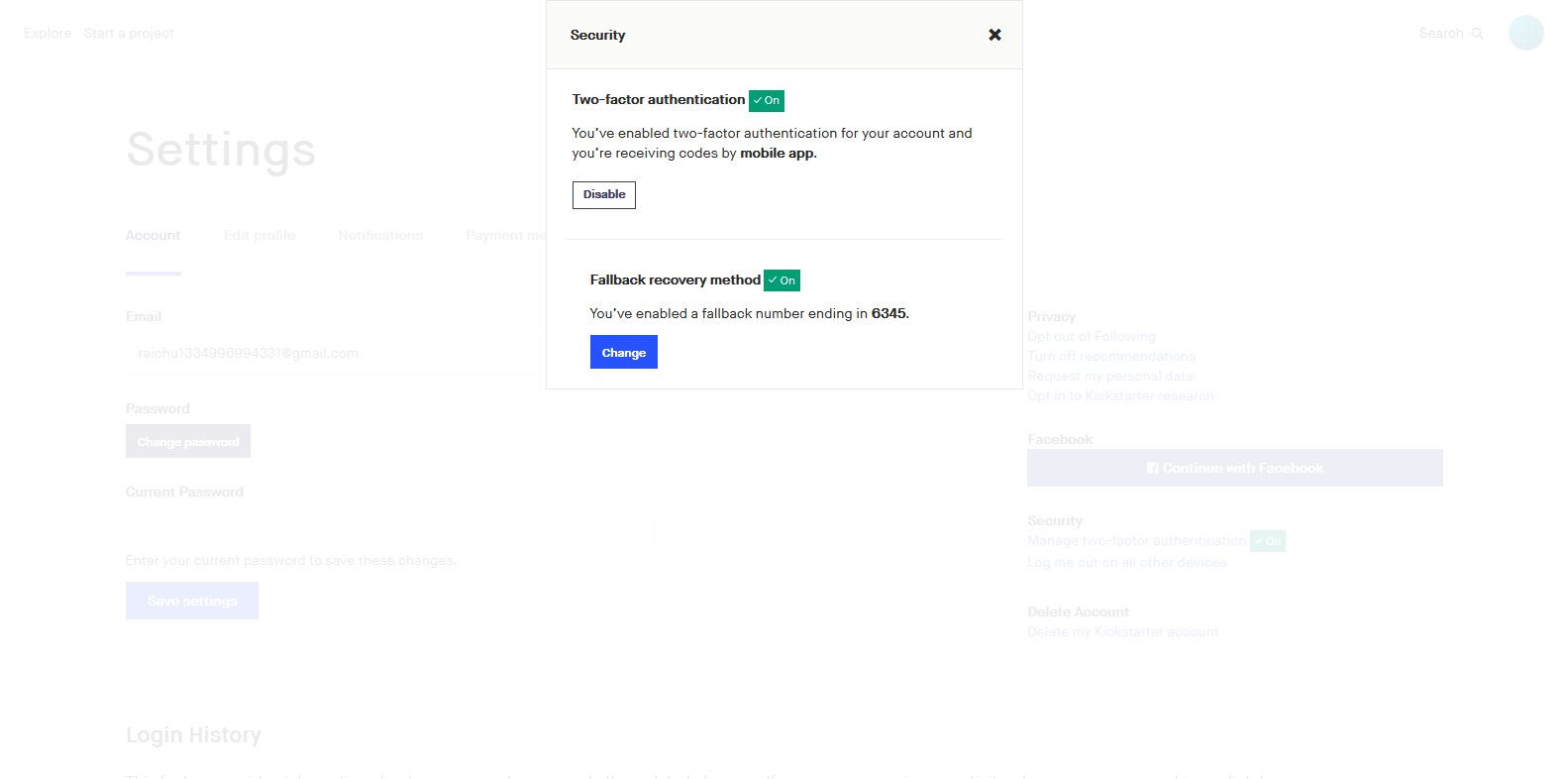The width and height of the screenshot is (1568, 779).
Task: Click Delete my Kickstarter account link
Action: pyautogui.click(x=1123, y=631)
